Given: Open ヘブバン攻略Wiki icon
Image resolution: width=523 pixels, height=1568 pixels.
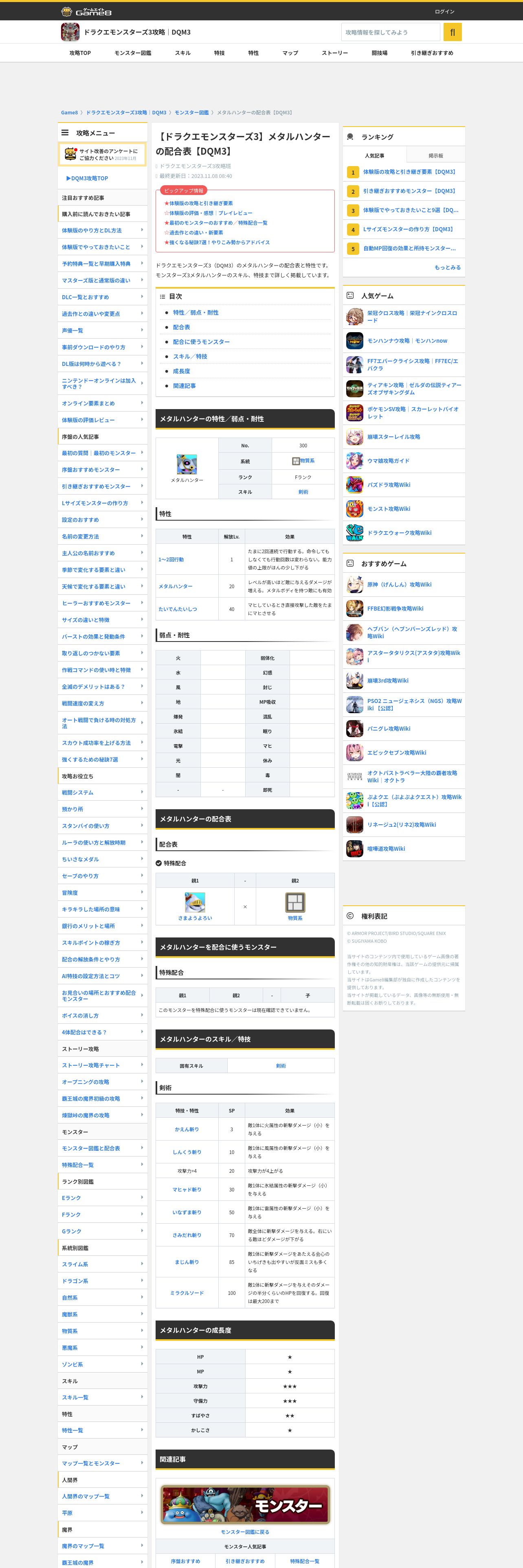Looking at the screenshot, I should tap(354, 633).
